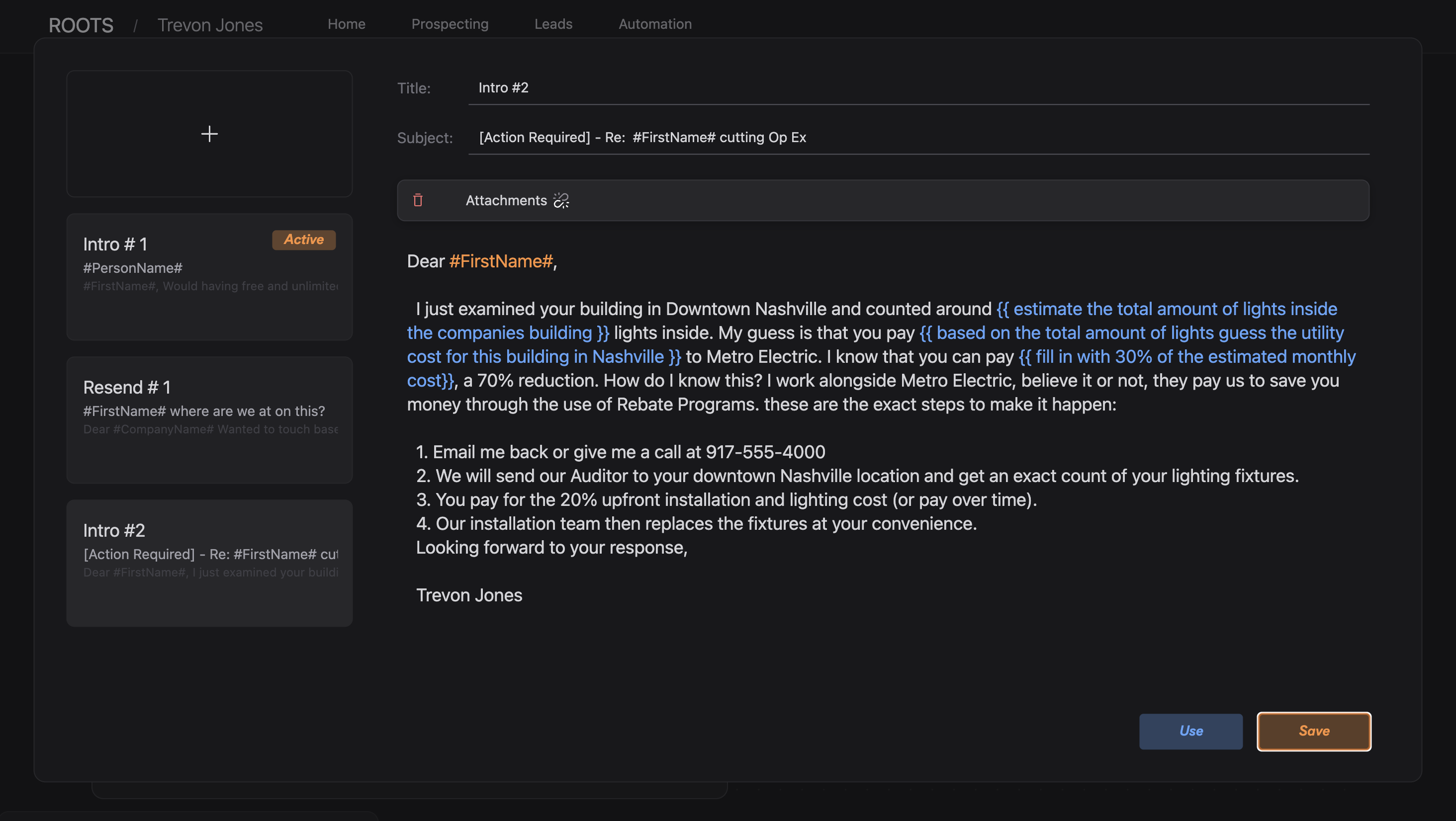
Task: Click the Attachments label
Action: point(506,201)
